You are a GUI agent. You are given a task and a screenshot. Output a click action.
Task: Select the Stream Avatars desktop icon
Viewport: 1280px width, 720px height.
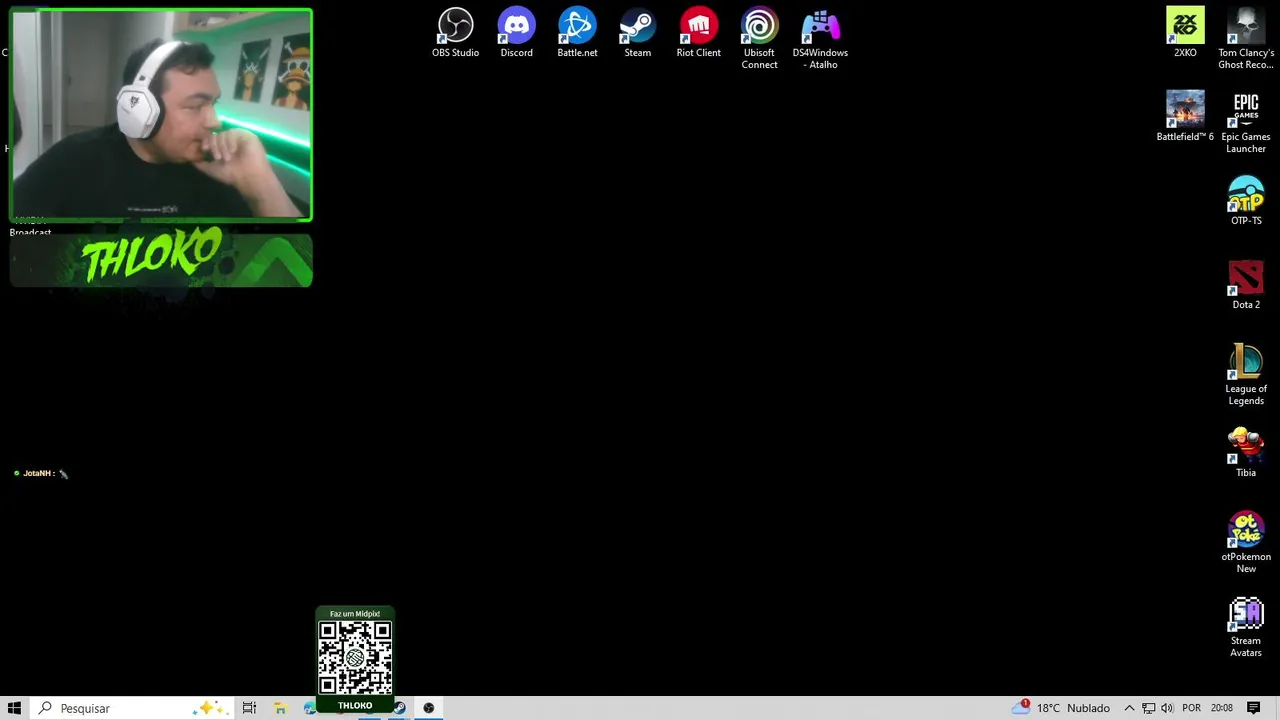pyautogui.click(x=1246, y=627)
